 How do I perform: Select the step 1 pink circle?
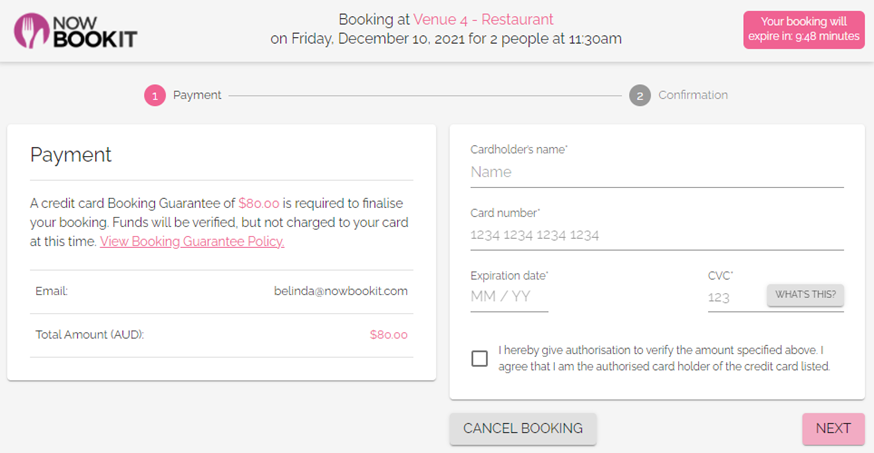point(154,95)
